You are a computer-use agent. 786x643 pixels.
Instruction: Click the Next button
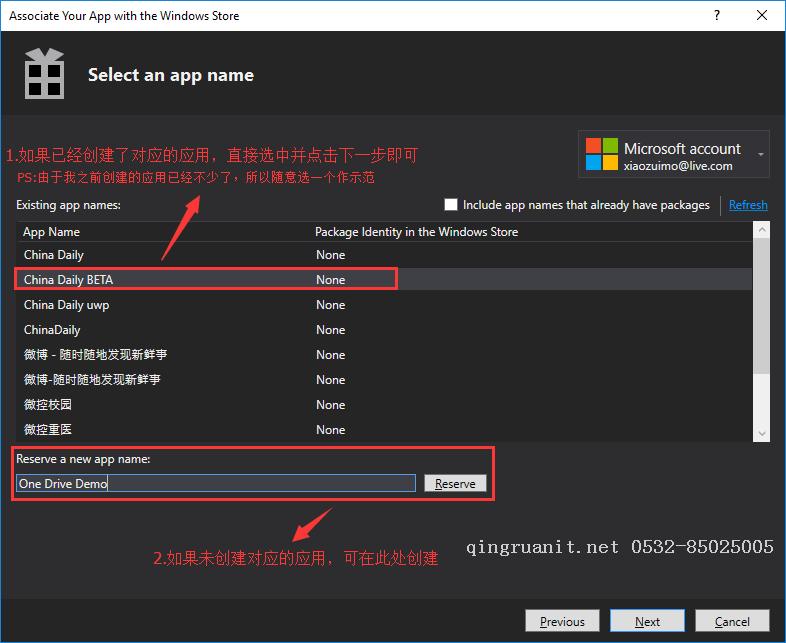coord(647,621)
